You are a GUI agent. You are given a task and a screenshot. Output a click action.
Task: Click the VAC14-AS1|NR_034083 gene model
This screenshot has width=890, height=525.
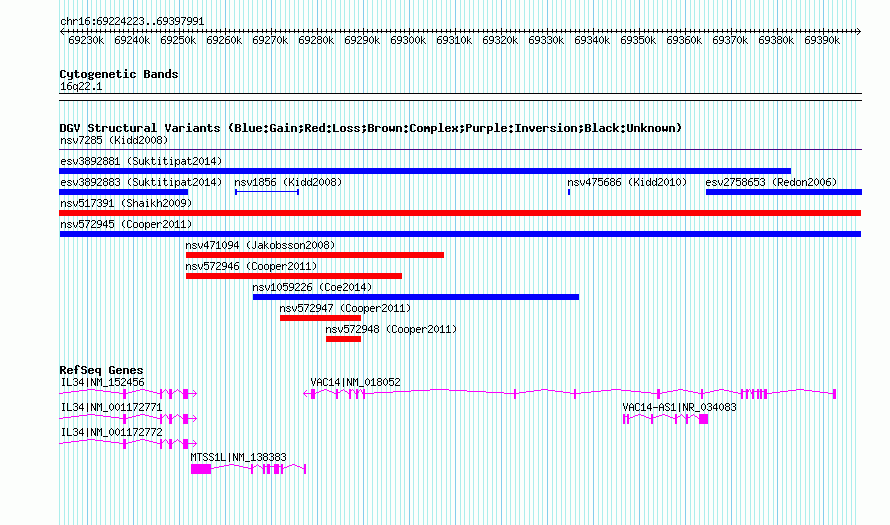(665, 419)
